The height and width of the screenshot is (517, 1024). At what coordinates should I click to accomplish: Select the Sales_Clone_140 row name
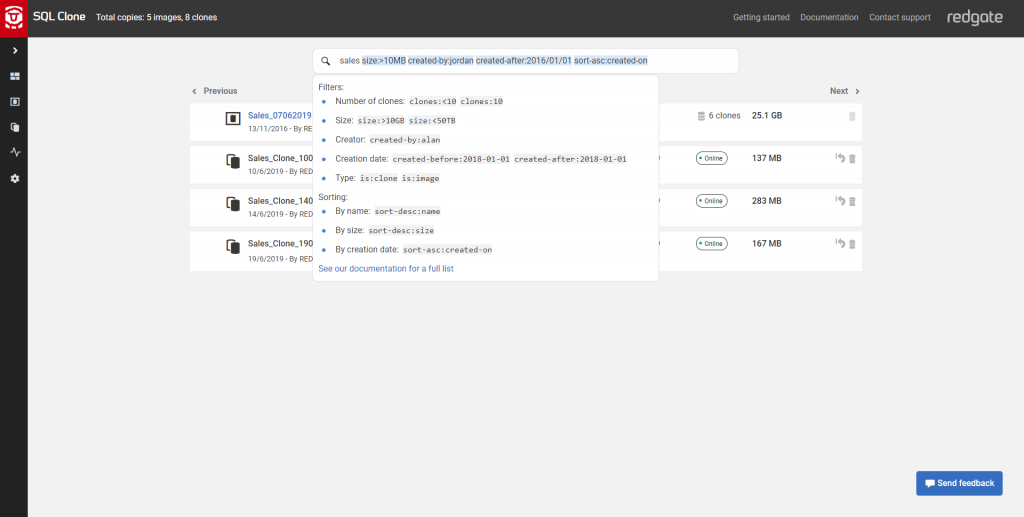tap(280, 200)
